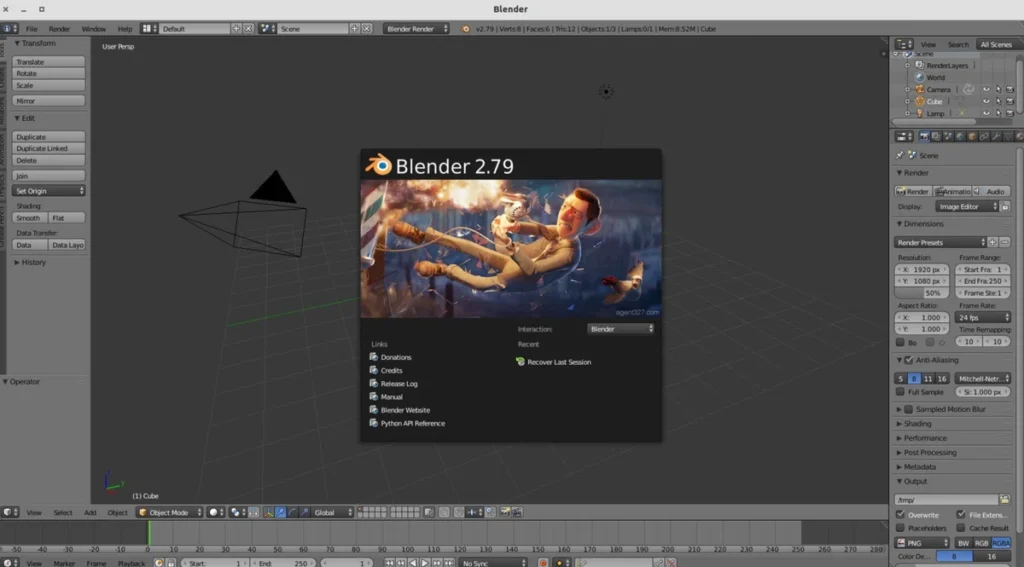The image size is (1024, 567).
Task: Open the Render Layers properties tab icon
Action: pyautogui.click(x=936, y=137)
